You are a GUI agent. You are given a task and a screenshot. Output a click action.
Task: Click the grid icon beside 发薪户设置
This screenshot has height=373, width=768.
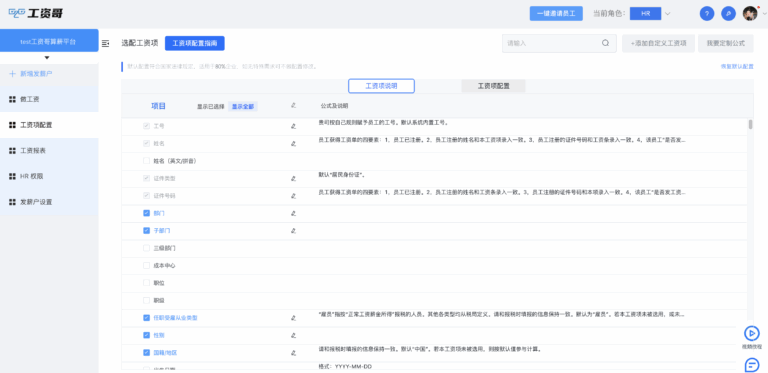click(x=12, y=202)
